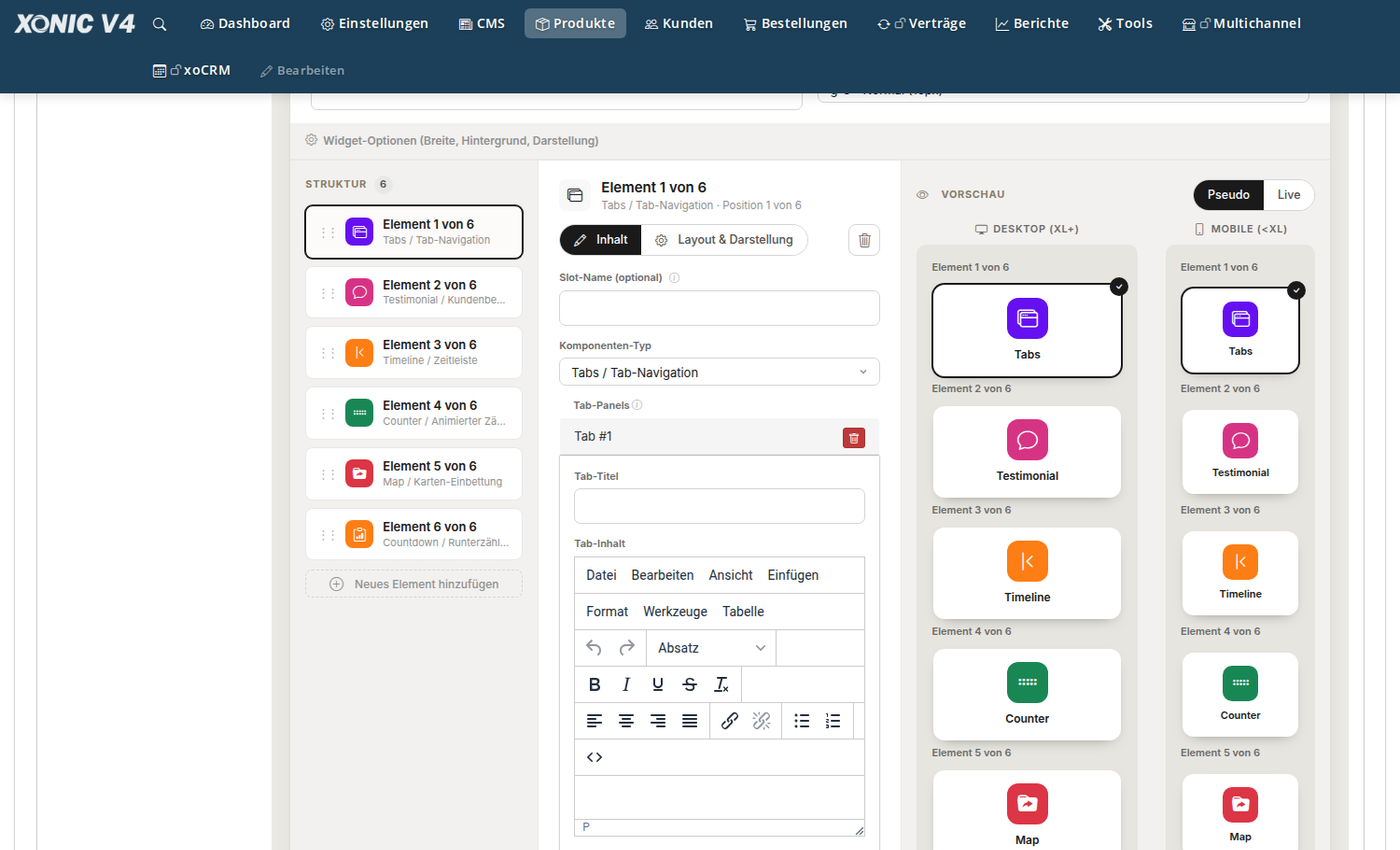Screen dimensions: 1400x850
Task: Open the editor's Einfügen menu
Action: 793,575
